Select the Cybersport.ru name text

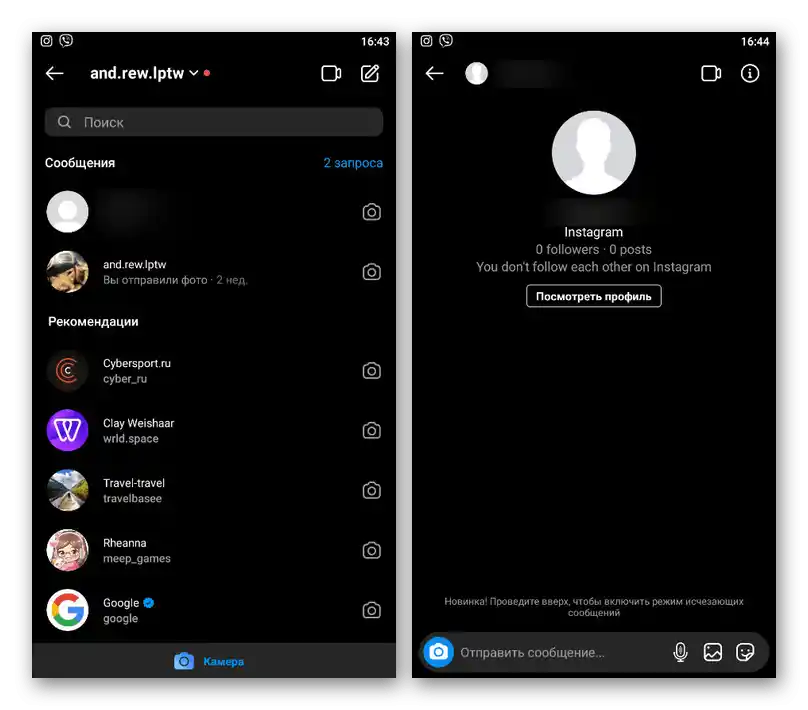coord(137,363)
